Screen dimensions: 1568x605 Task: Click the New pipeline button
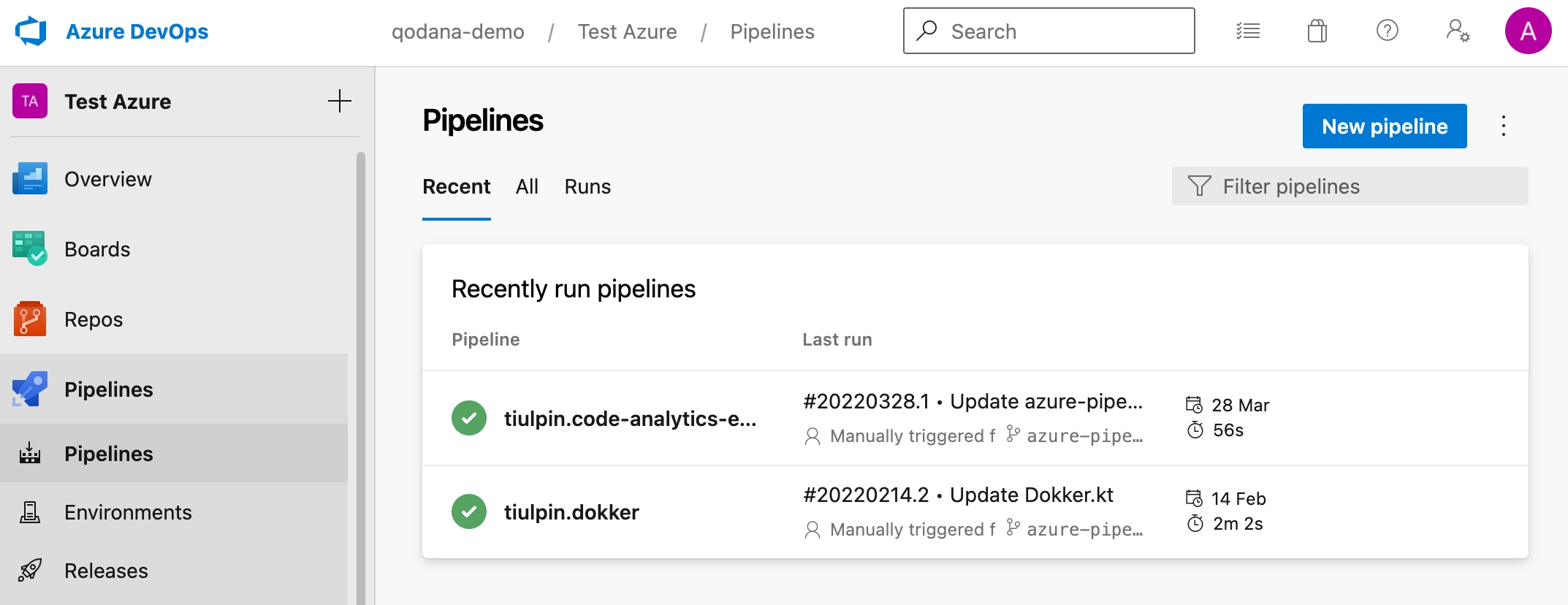[x=1385, y=126]
